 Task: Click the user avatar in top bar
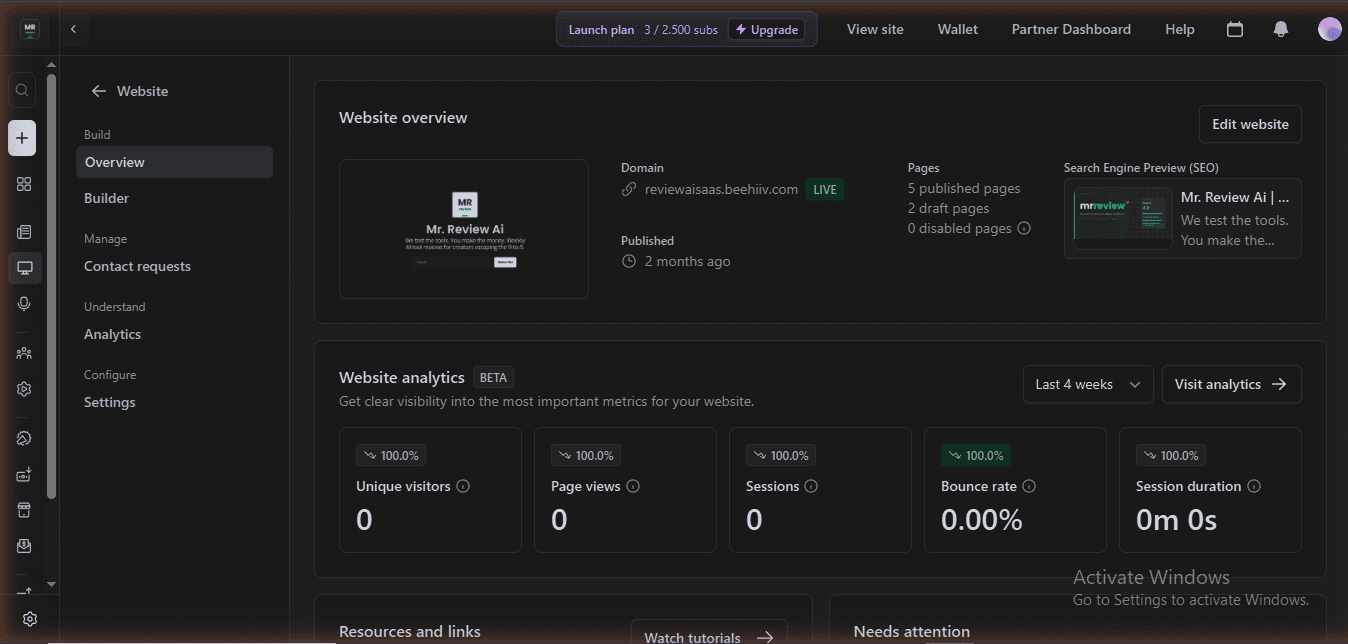[x=1329, y=29]
